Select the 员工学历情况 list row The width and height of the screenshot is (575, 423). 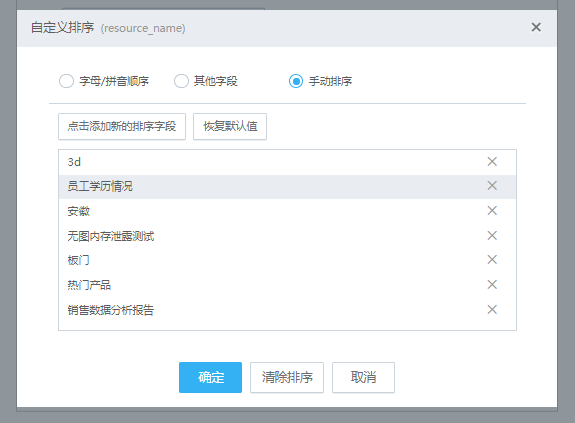pyautogui.click(x=287, y=187)
